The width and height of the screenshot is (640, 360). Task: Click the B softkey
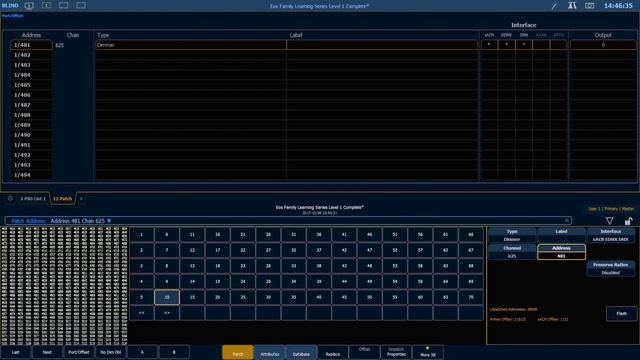point(174,352)
